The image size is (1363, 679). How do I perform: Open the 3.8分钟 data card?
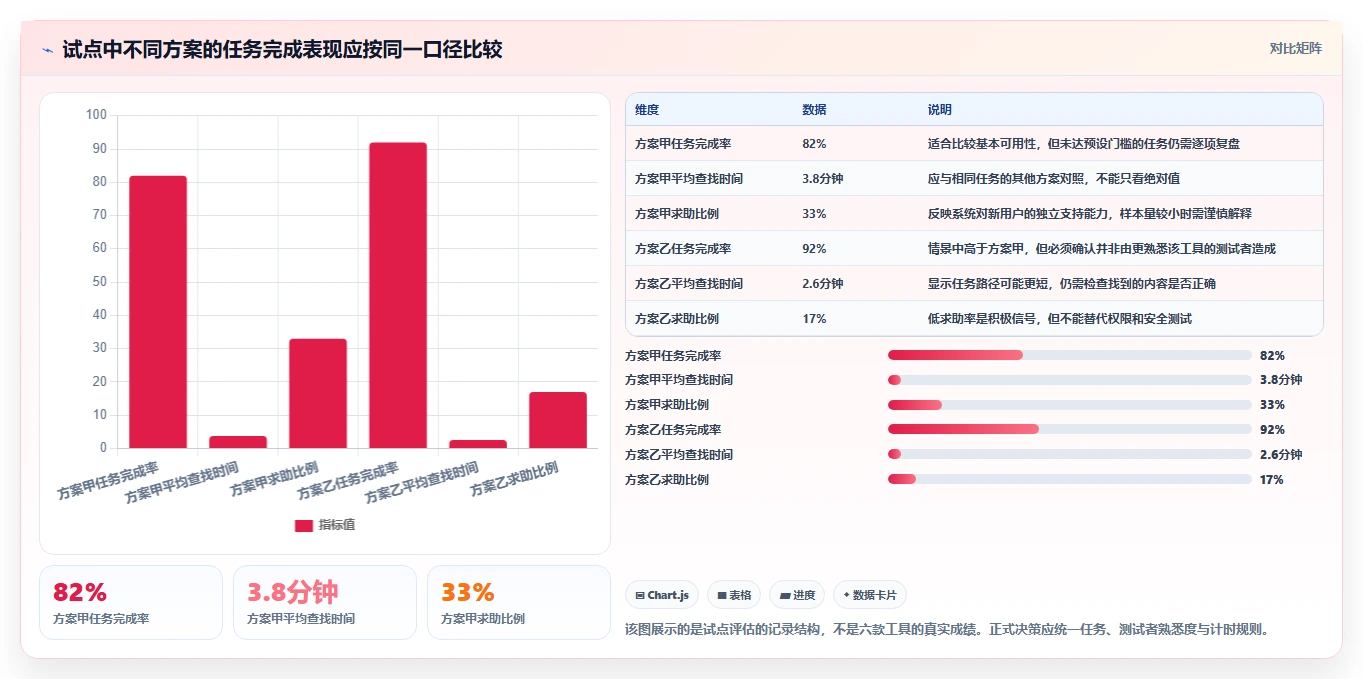(x=325, y=602)
